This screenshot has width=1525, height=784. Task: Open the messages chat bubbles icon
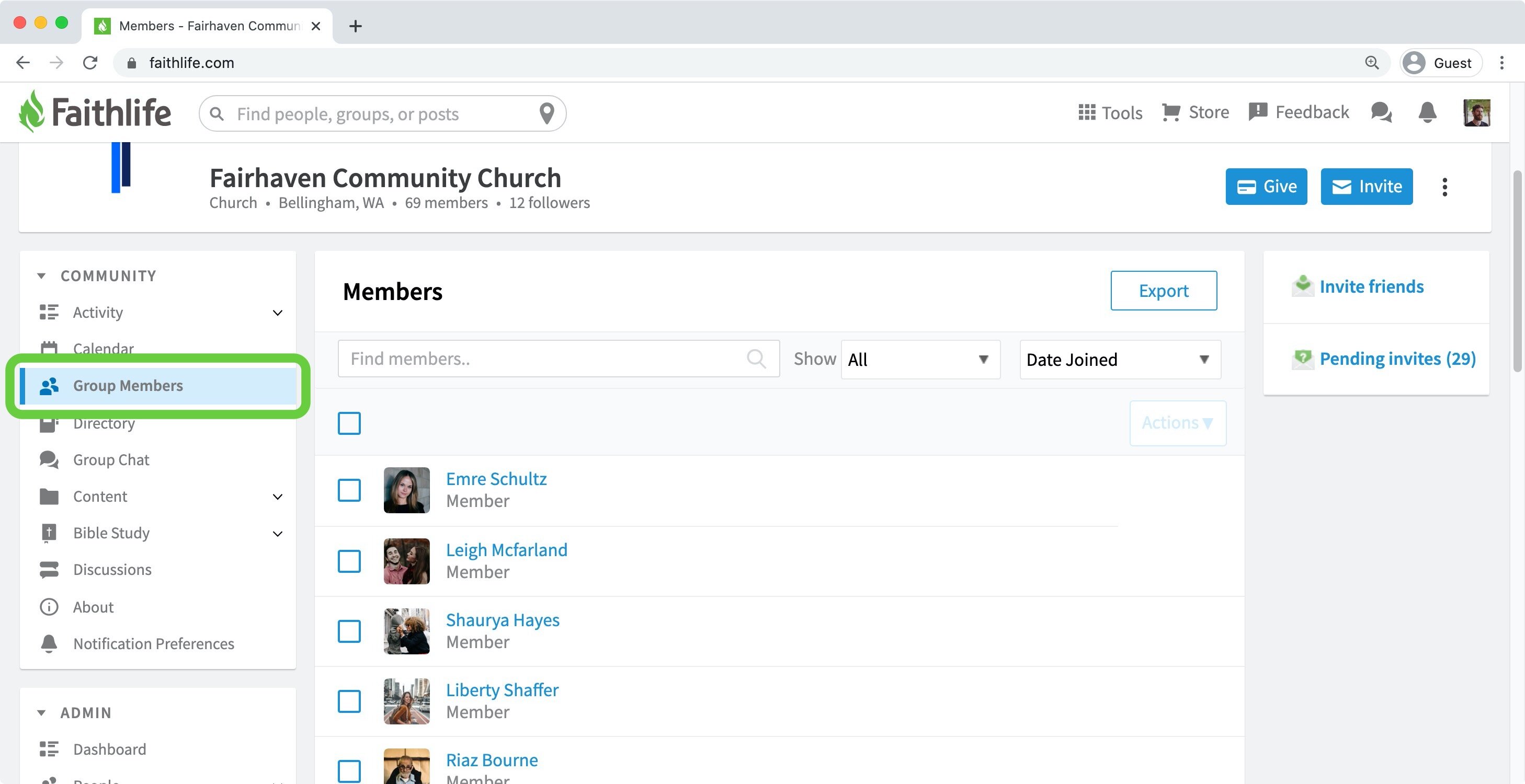(x=1381, y=112)
